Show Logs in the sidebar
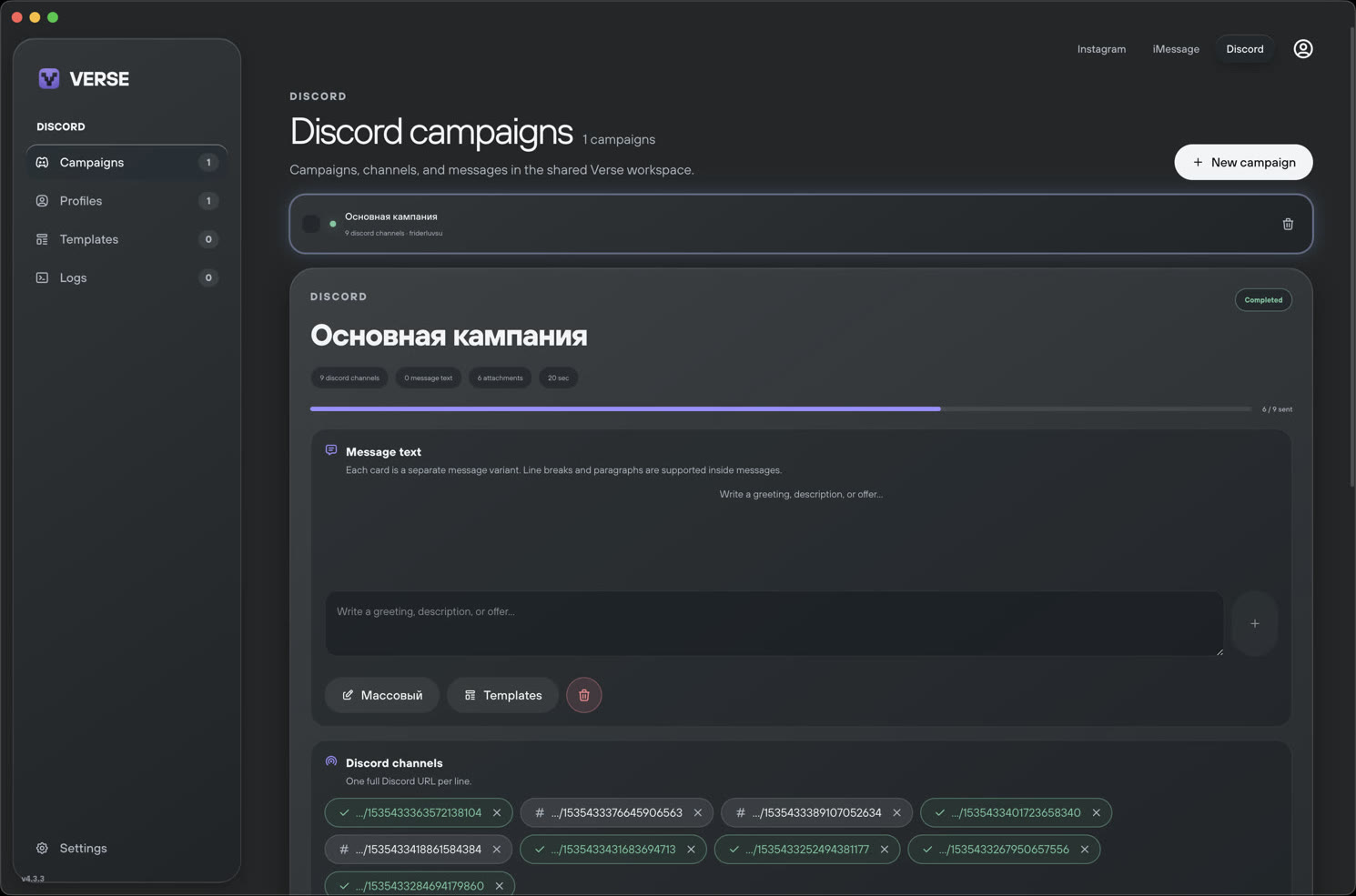Image resolution: width=1356 pixels, height=896 pixels. point(126,277)
